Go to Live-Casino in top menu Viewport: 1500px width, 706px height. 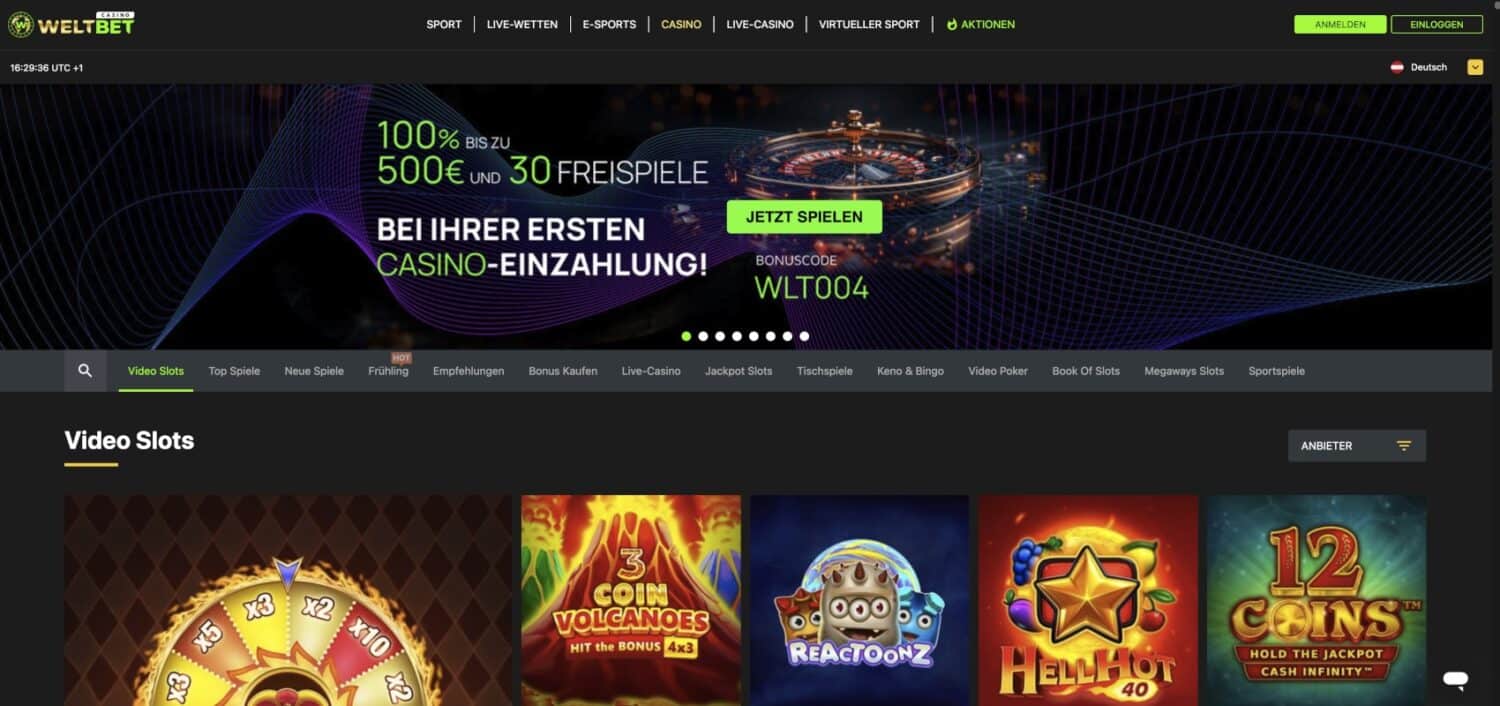click(760, 24)
